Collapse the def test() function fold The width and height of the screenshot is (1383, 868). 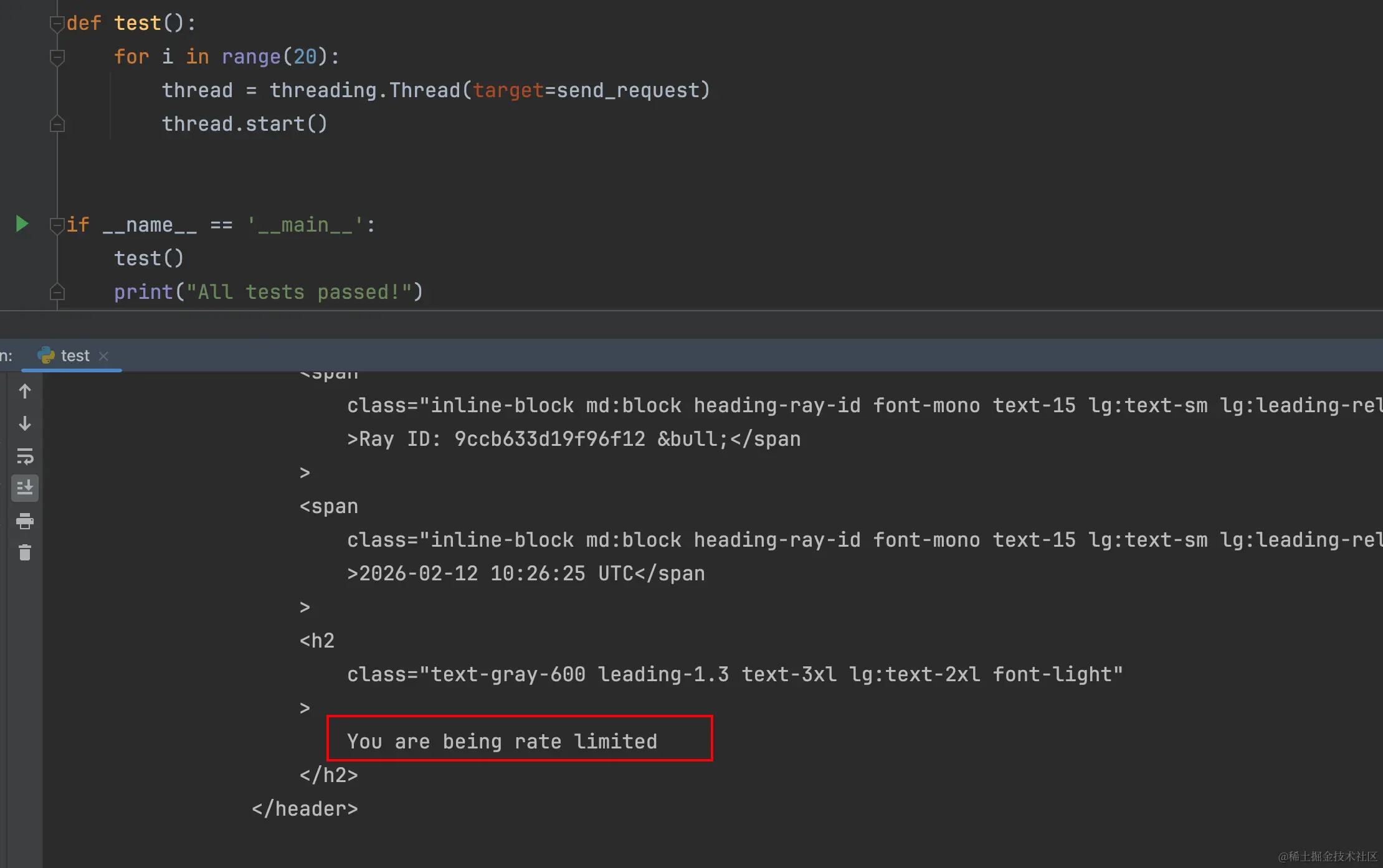coord(57,24)
